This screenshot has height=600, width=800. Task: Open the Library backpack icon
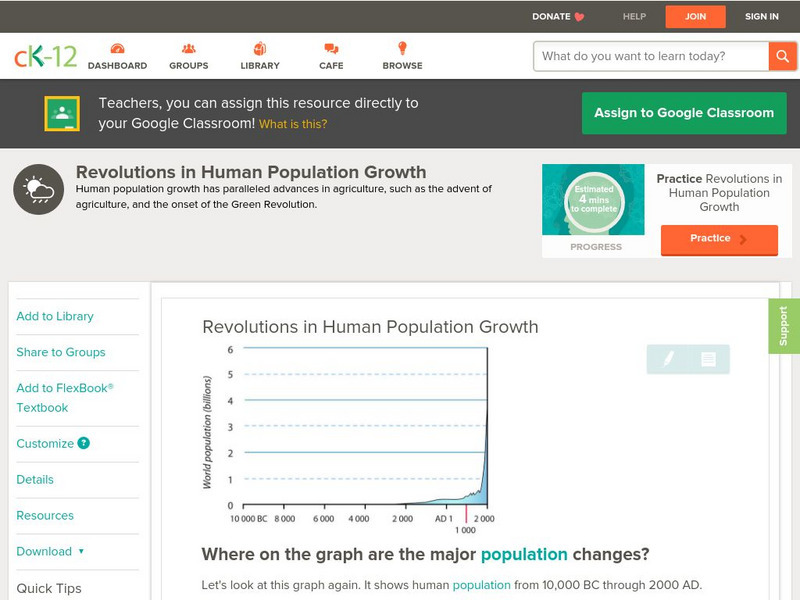(x=260, y=48)
